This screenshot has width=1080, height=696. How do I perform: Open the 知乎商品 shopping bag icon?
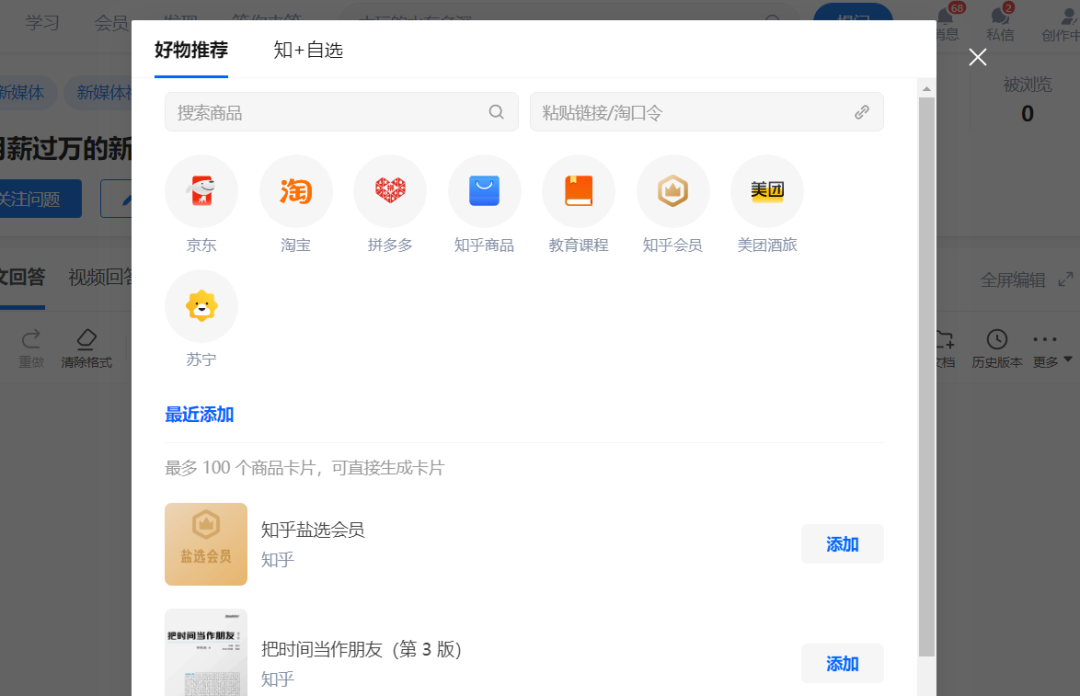(x=484, y=191)
